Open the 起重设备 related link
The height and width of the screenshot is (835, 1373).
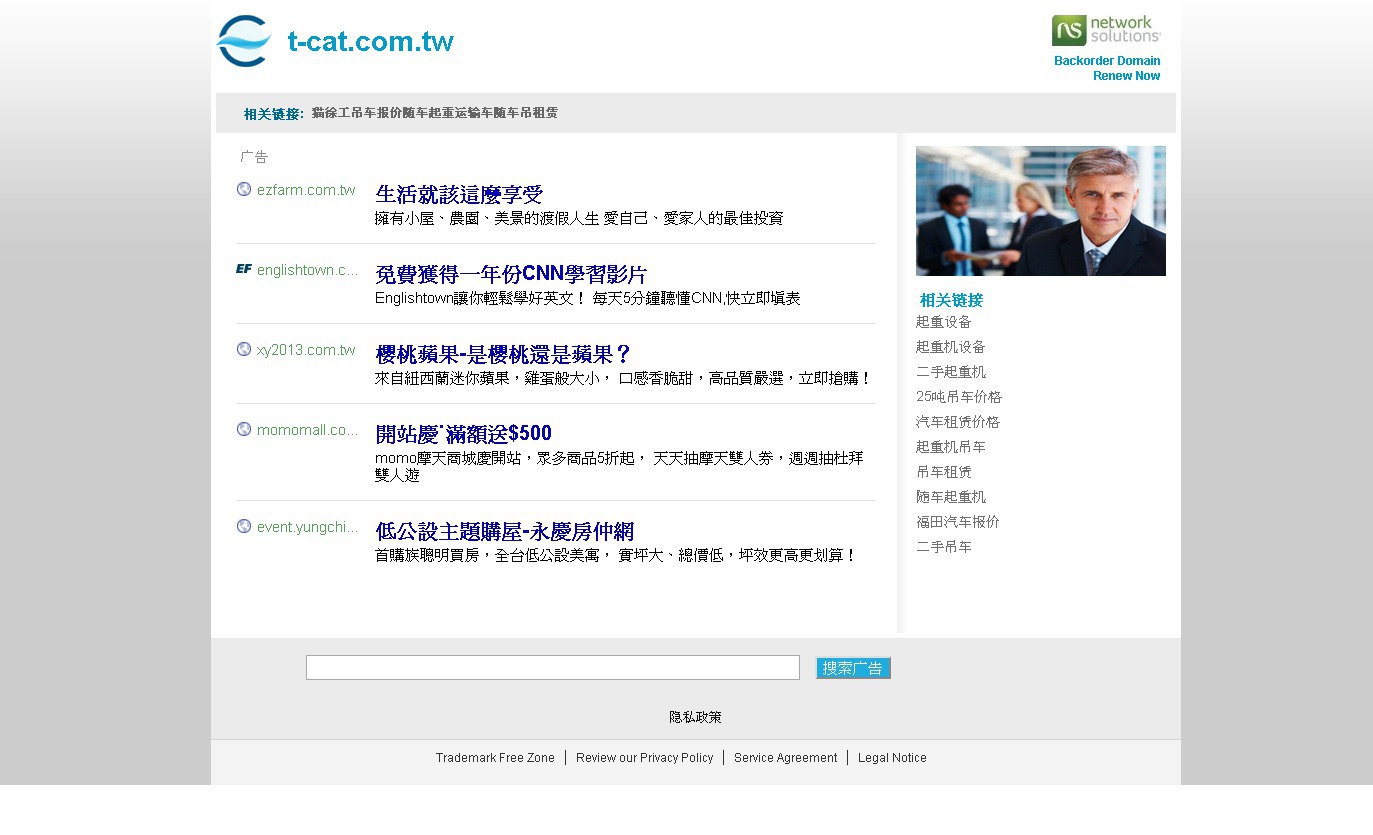pos(944,322)
